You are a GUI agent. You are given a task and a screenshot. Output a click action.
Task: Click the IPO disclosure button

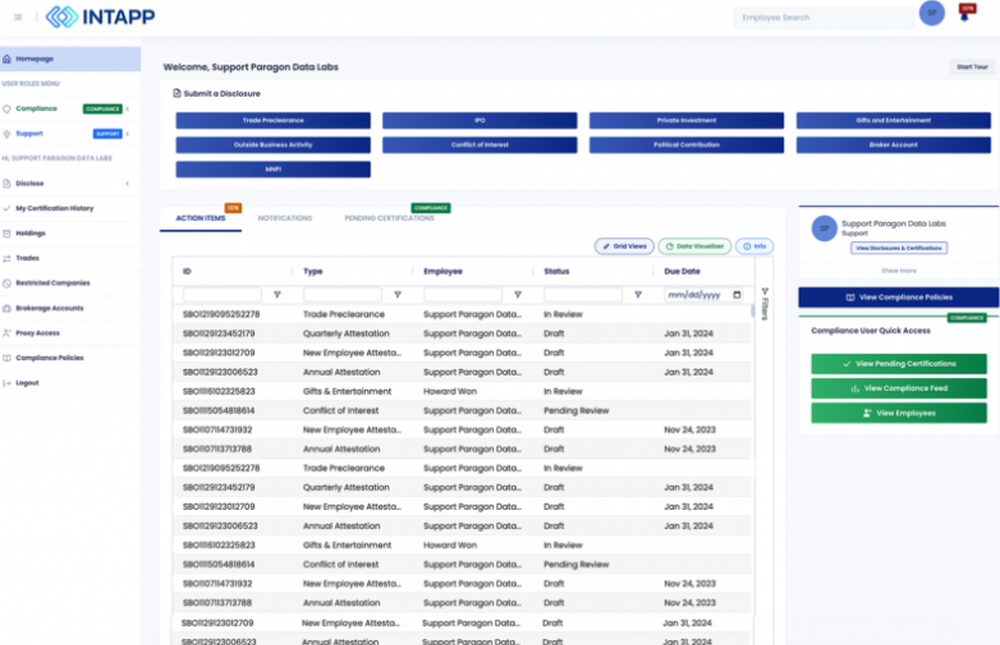[x=480, y=121]
